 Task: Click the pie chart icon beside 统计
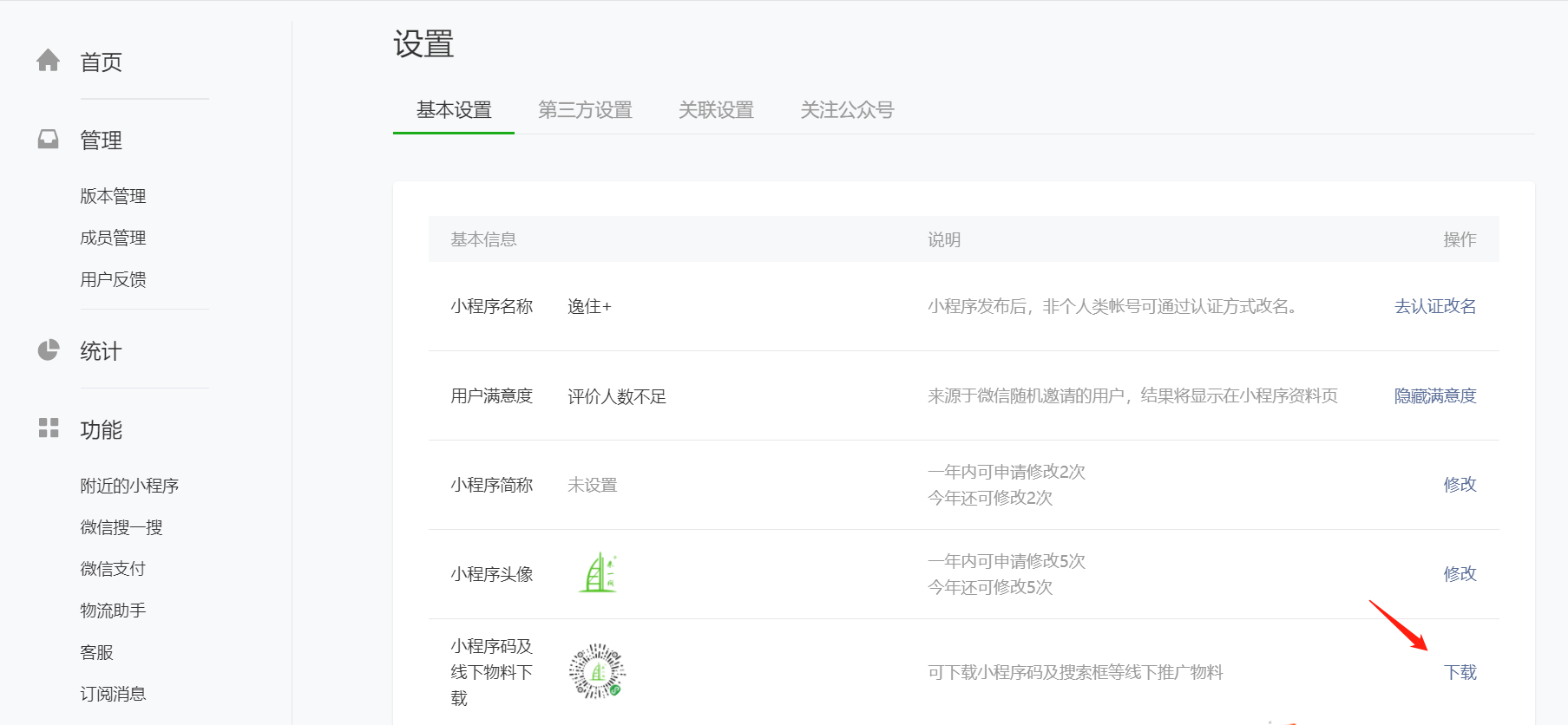49,350
